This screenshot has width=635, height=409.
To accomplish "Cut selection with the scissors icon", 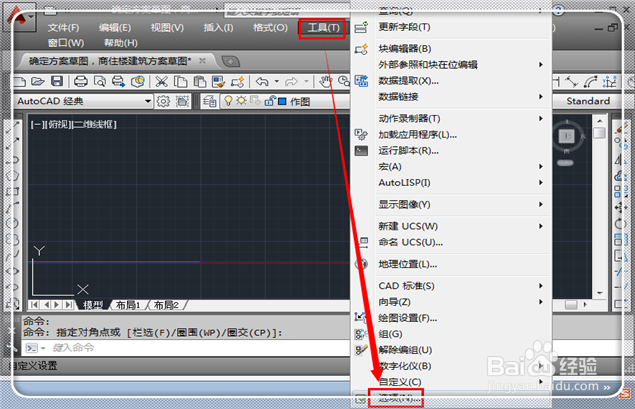I will (x=161, y=81).
